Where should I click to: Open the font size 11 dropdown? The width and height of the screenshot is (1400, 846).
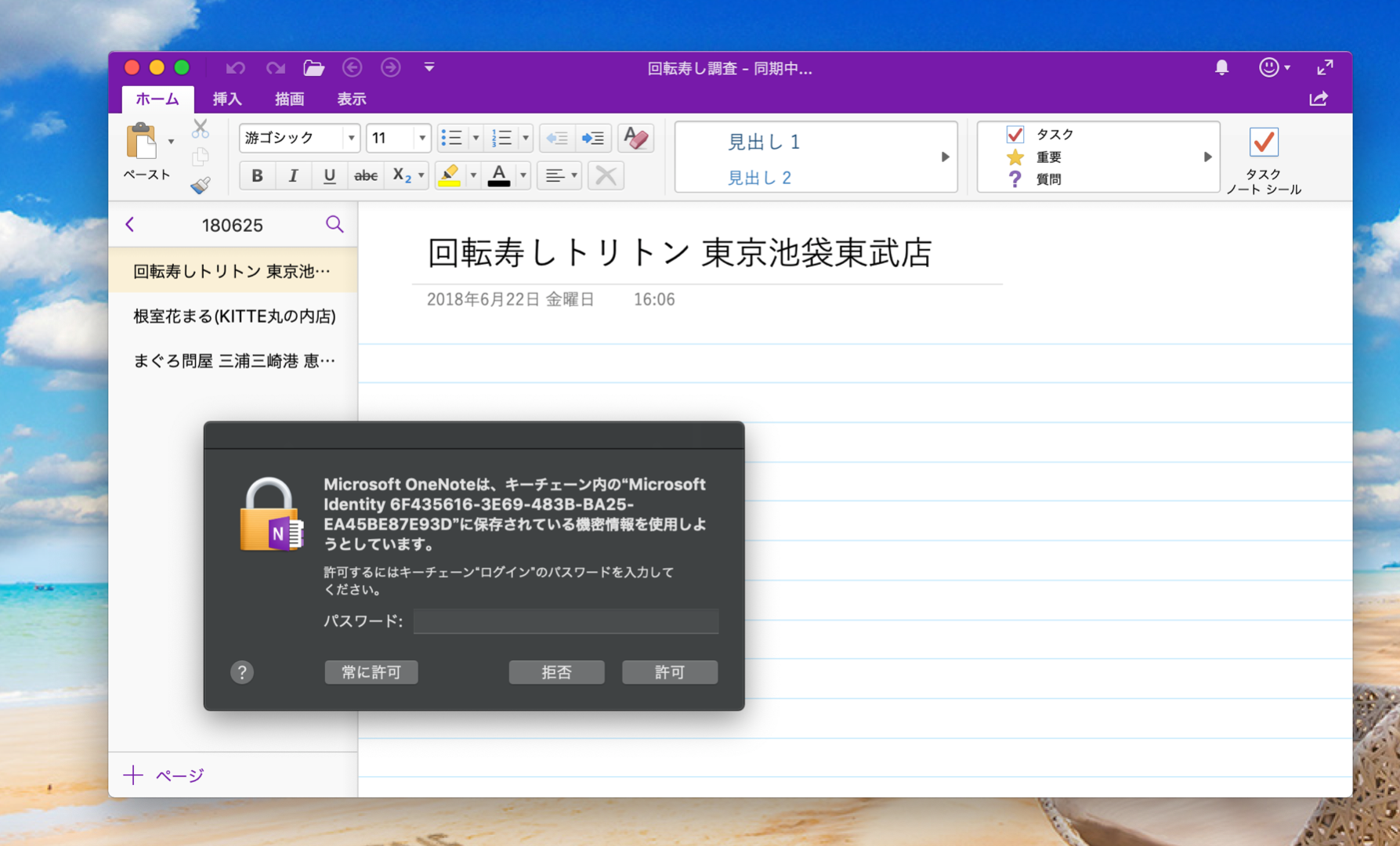point(421,139)
